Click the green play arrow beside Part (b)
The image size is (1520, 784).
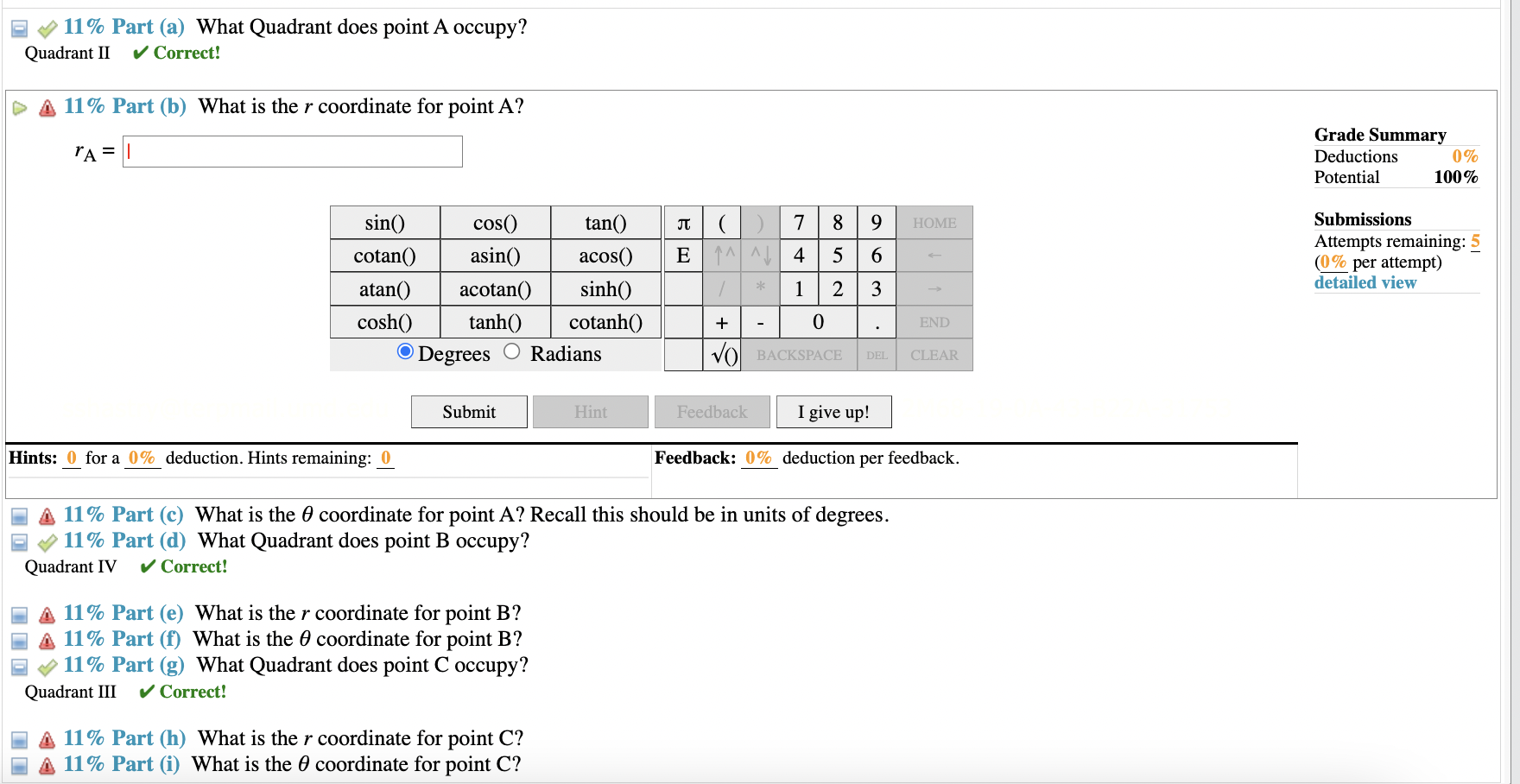[x=18, y=107]
